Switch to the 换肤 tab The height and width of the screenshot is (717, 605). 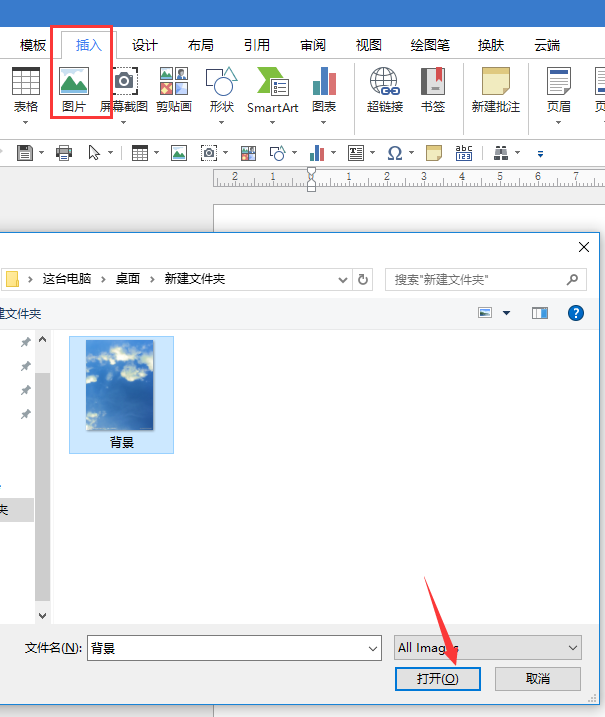491,45
